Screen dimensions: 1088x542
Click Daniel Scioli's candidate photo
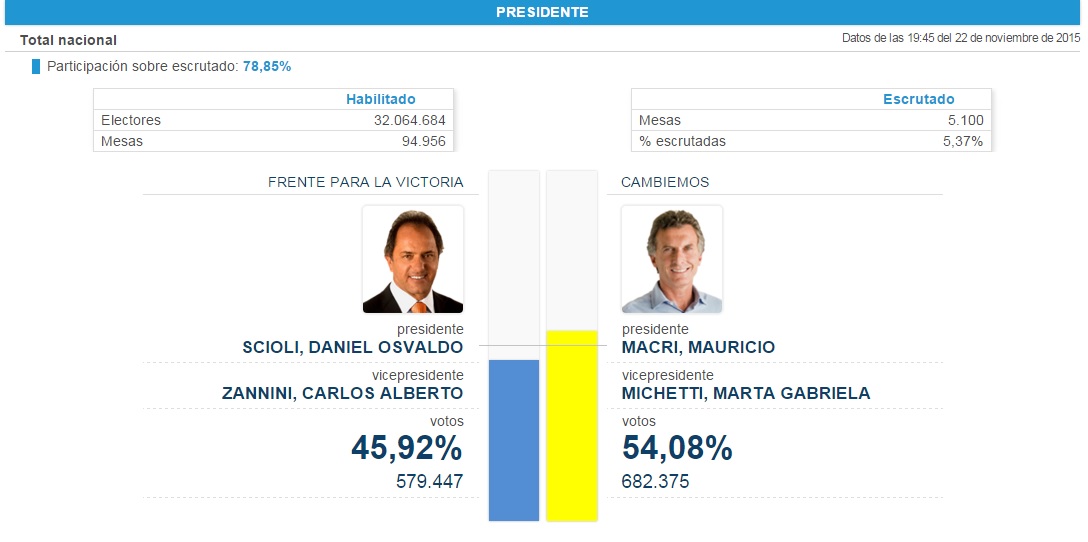tap(413, 259)
